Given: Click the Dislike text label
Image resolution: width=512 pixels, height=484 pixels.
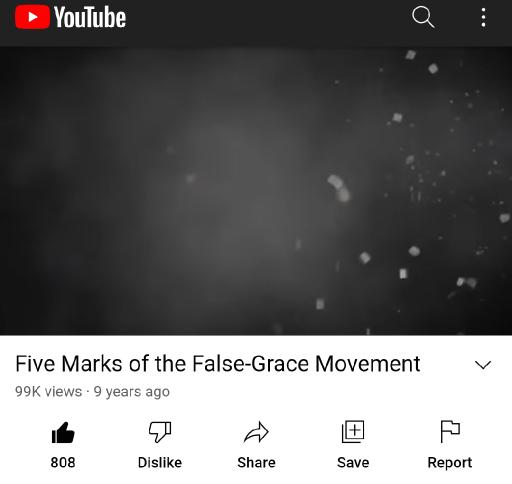Looking at the screenshot, I should [160, 462].
